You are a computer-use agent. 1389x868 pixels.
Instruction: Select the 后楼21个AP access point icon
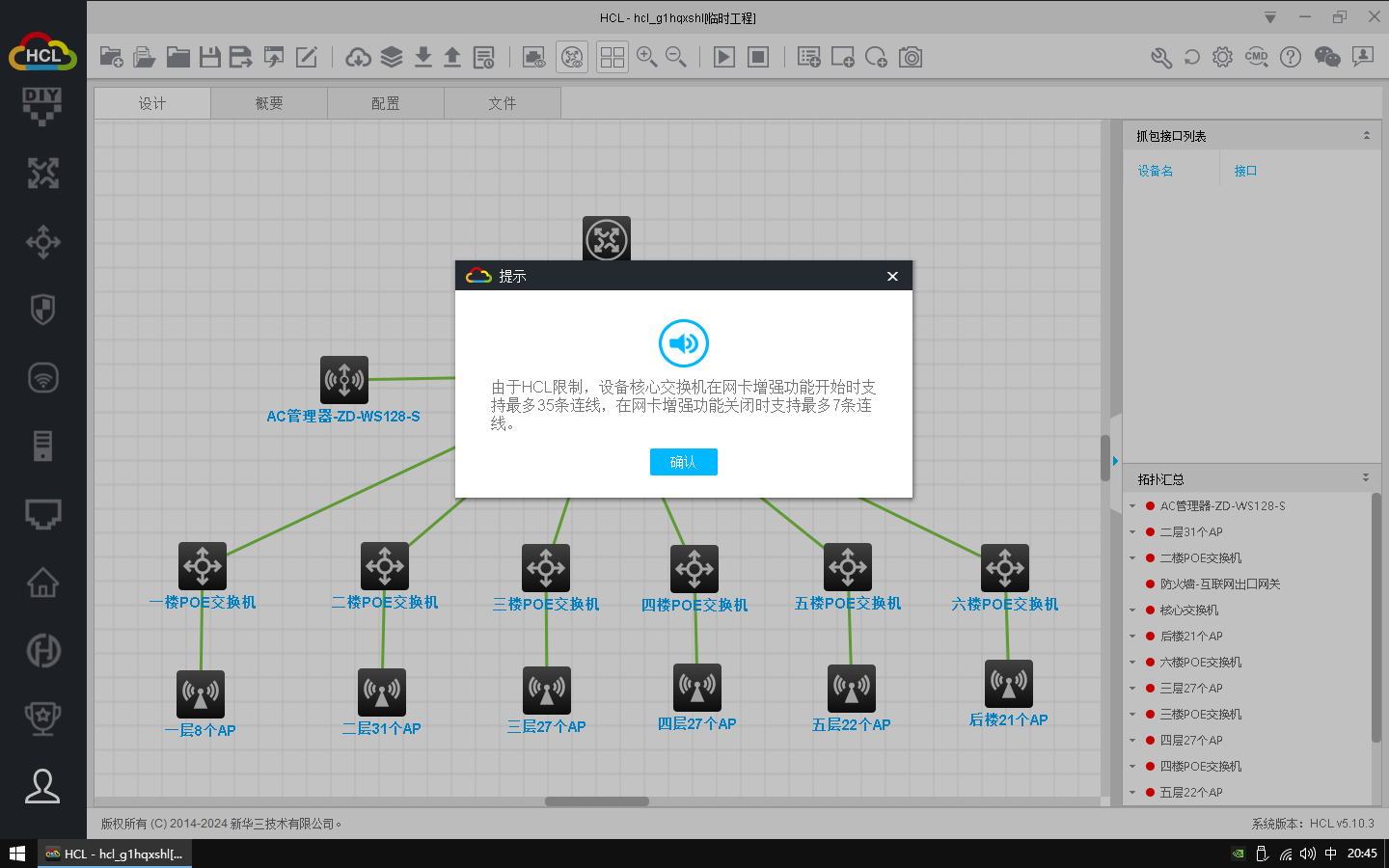1009,684
